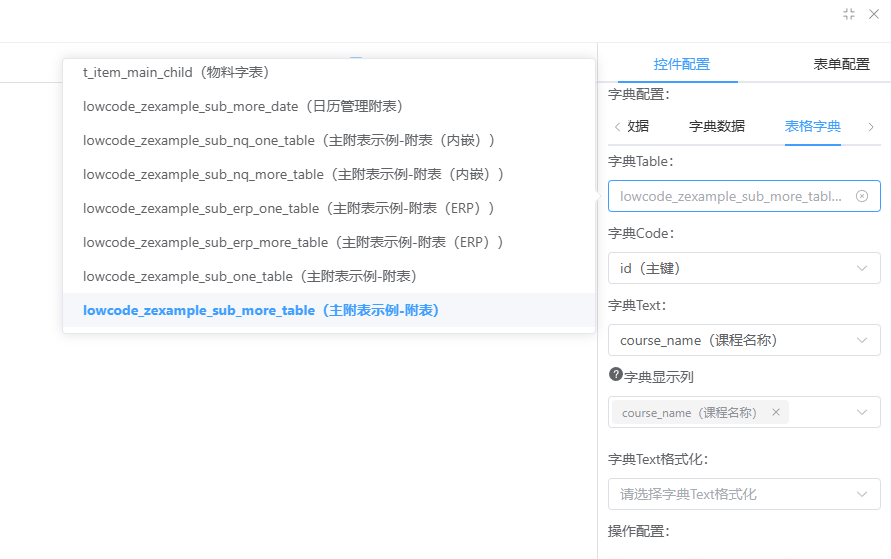891x559 pixels.
Task: Switch to the 控件配置 tab
Action: click(681, 64)
